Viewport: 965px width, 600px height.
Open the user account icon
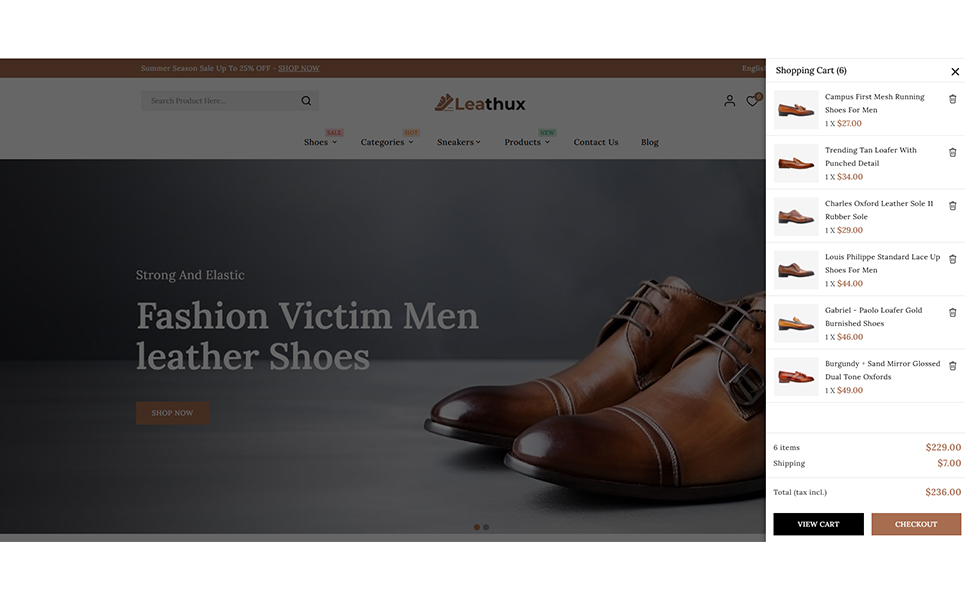(729, 101)
